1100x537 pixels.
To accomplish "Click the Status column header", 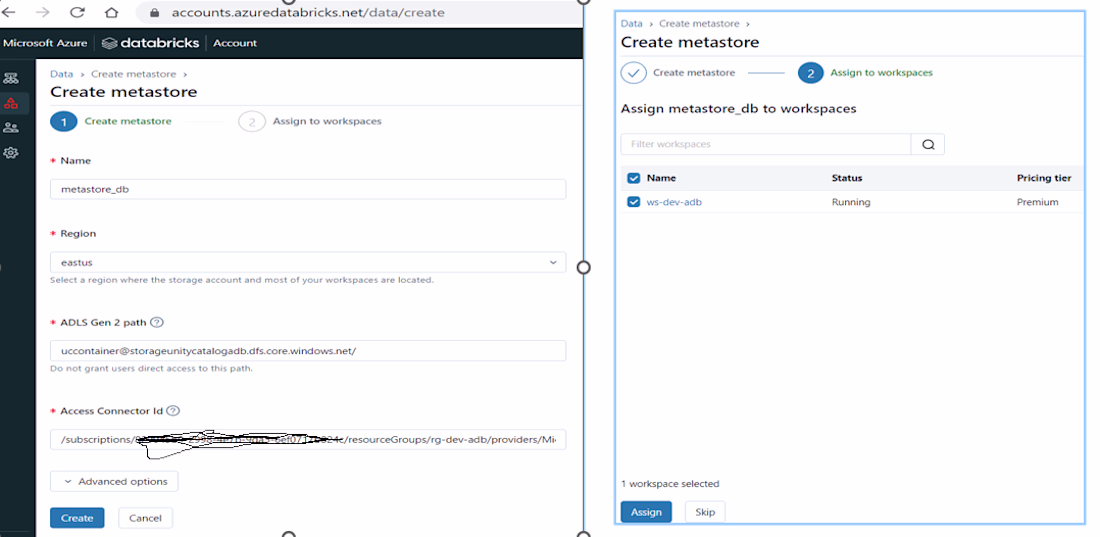I will [847, 178].
